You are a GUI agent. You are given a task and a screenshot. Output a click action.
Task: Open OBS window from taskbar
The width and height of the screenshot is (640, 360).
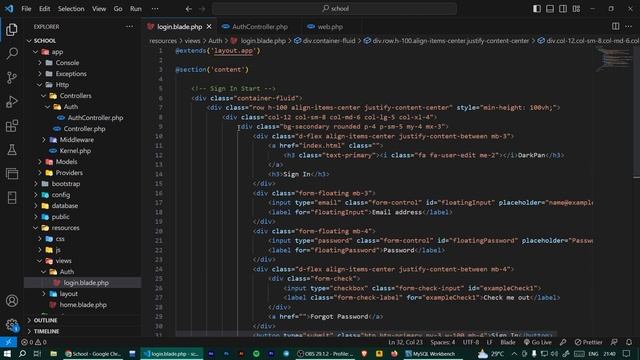(325, 353)
